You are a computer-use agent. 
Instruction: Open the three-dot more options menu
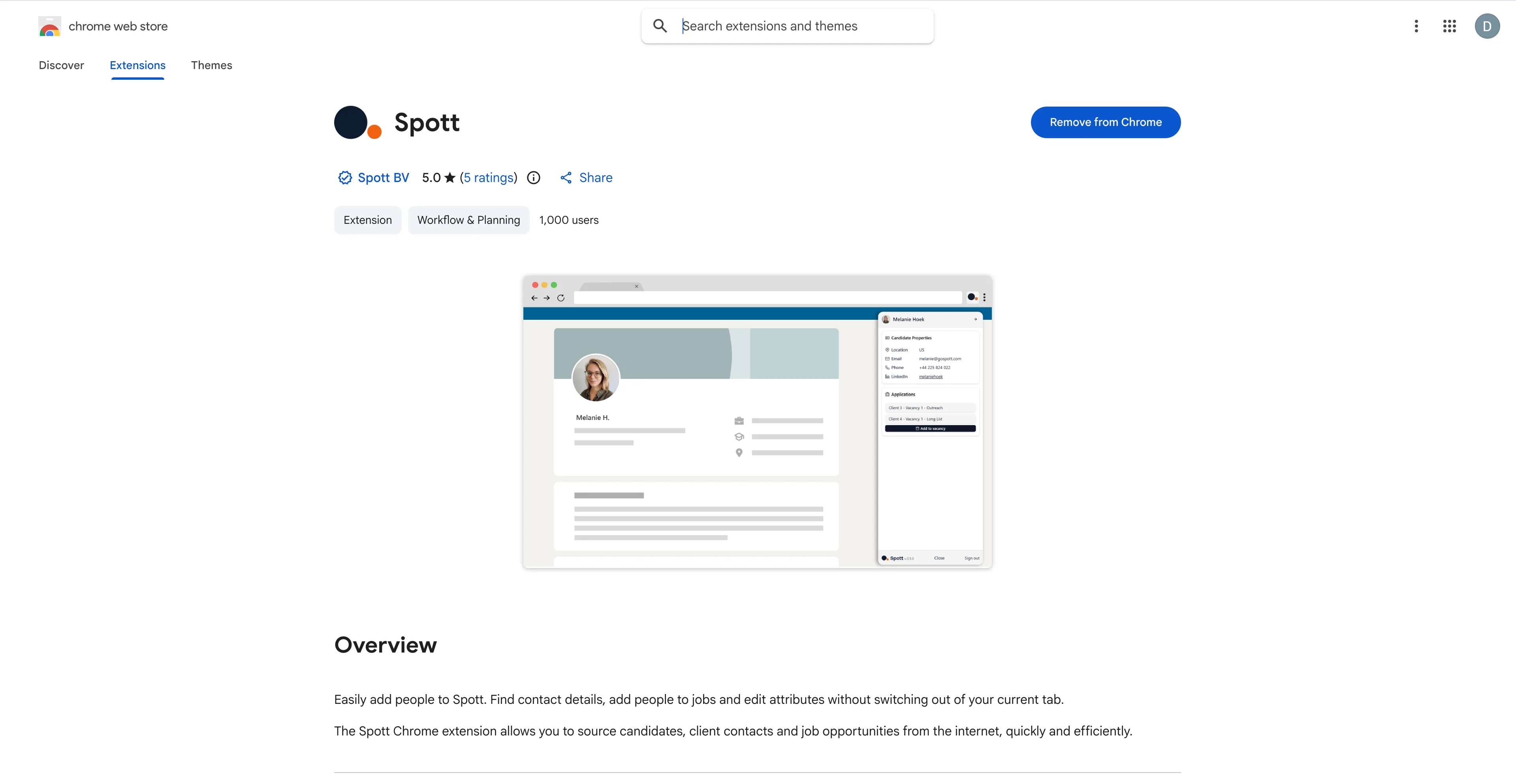coord(1416,26)
